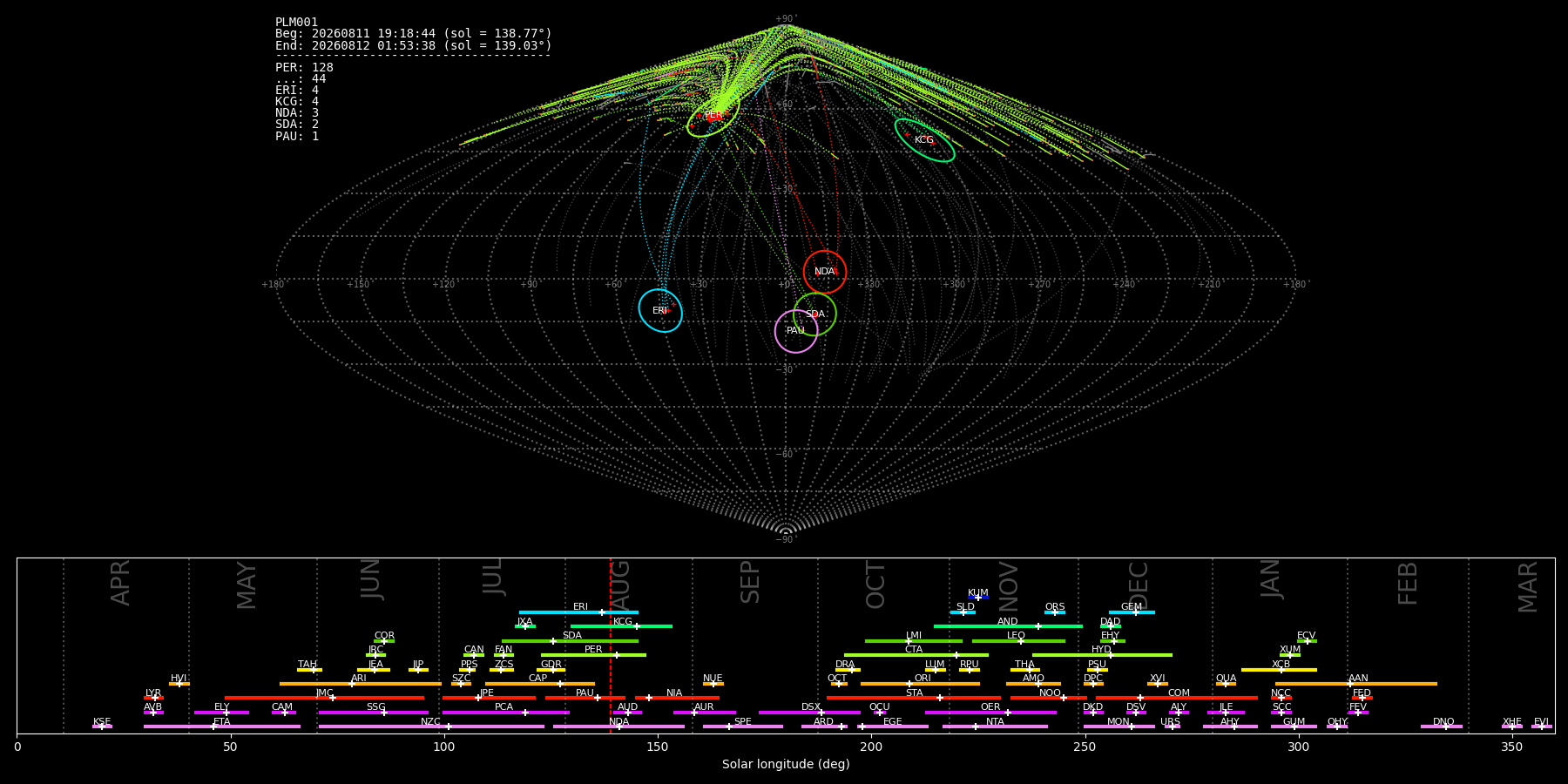Screen dimensions: 1568x784
Task: Click the GEM shower bar in December
Action: (x=1132, y=612)
